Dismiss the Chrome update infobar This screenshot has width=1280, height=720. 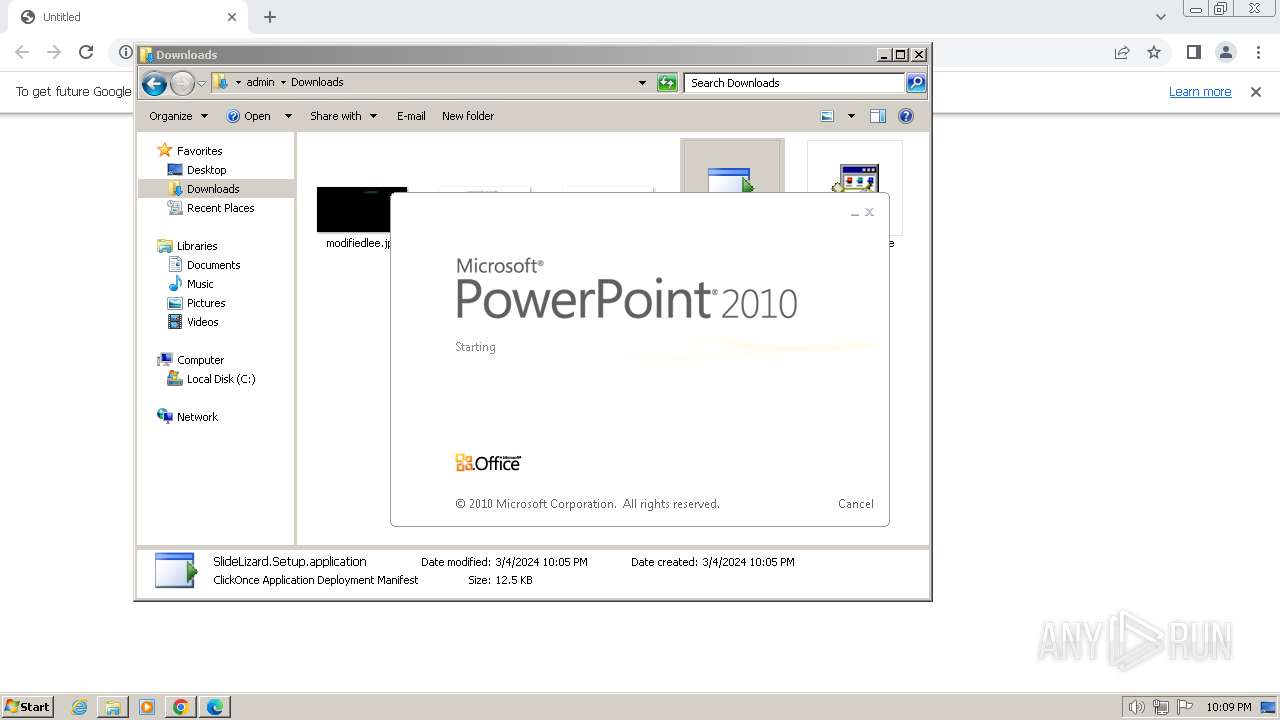click(1256, 91)
